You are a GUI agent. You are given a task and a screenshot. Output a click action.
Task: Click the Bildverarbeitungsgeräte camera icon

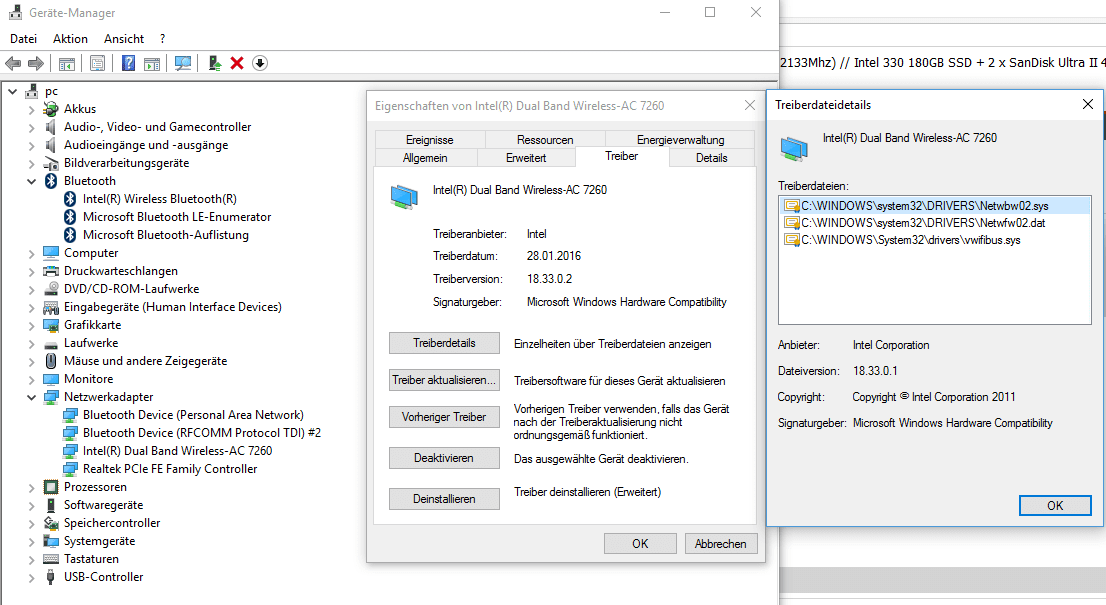pos(51,163)
